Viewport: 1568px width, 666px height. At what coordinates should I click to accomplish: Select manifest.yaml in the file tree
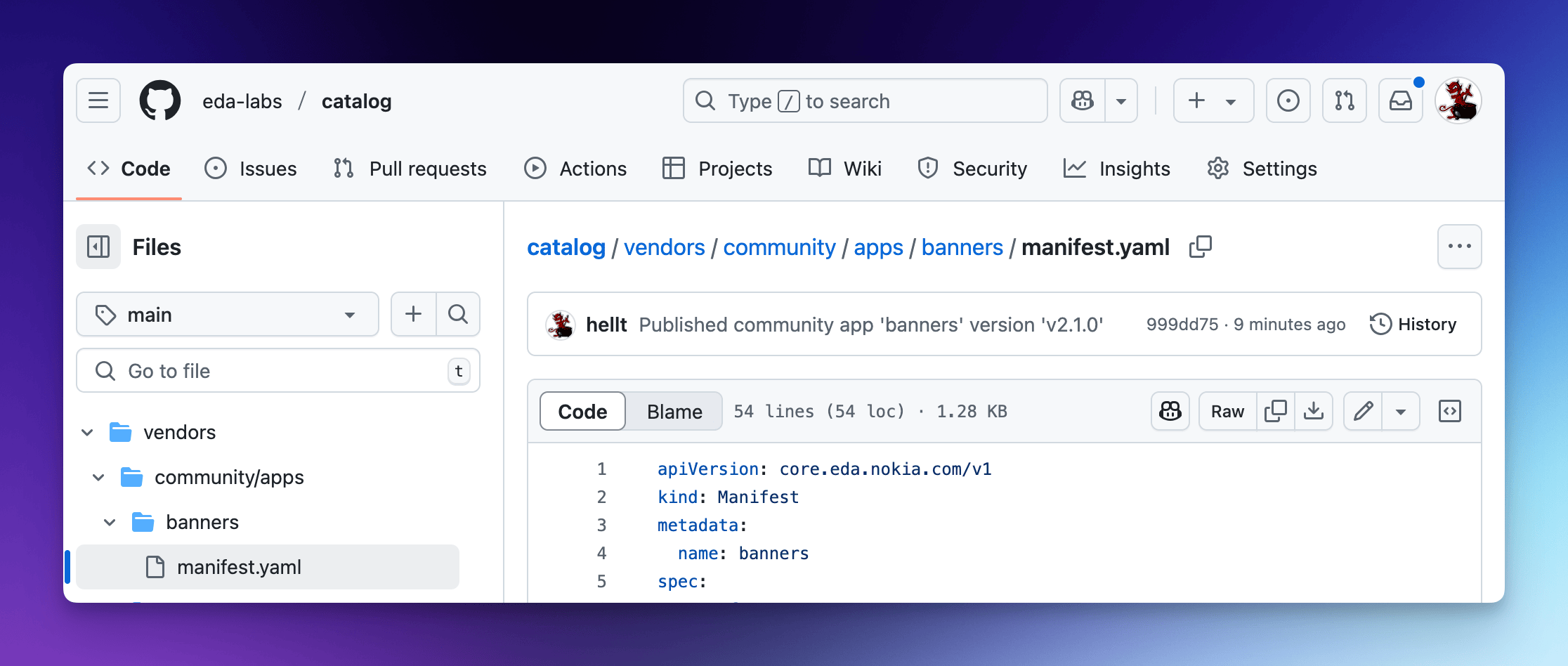(239, 567)
